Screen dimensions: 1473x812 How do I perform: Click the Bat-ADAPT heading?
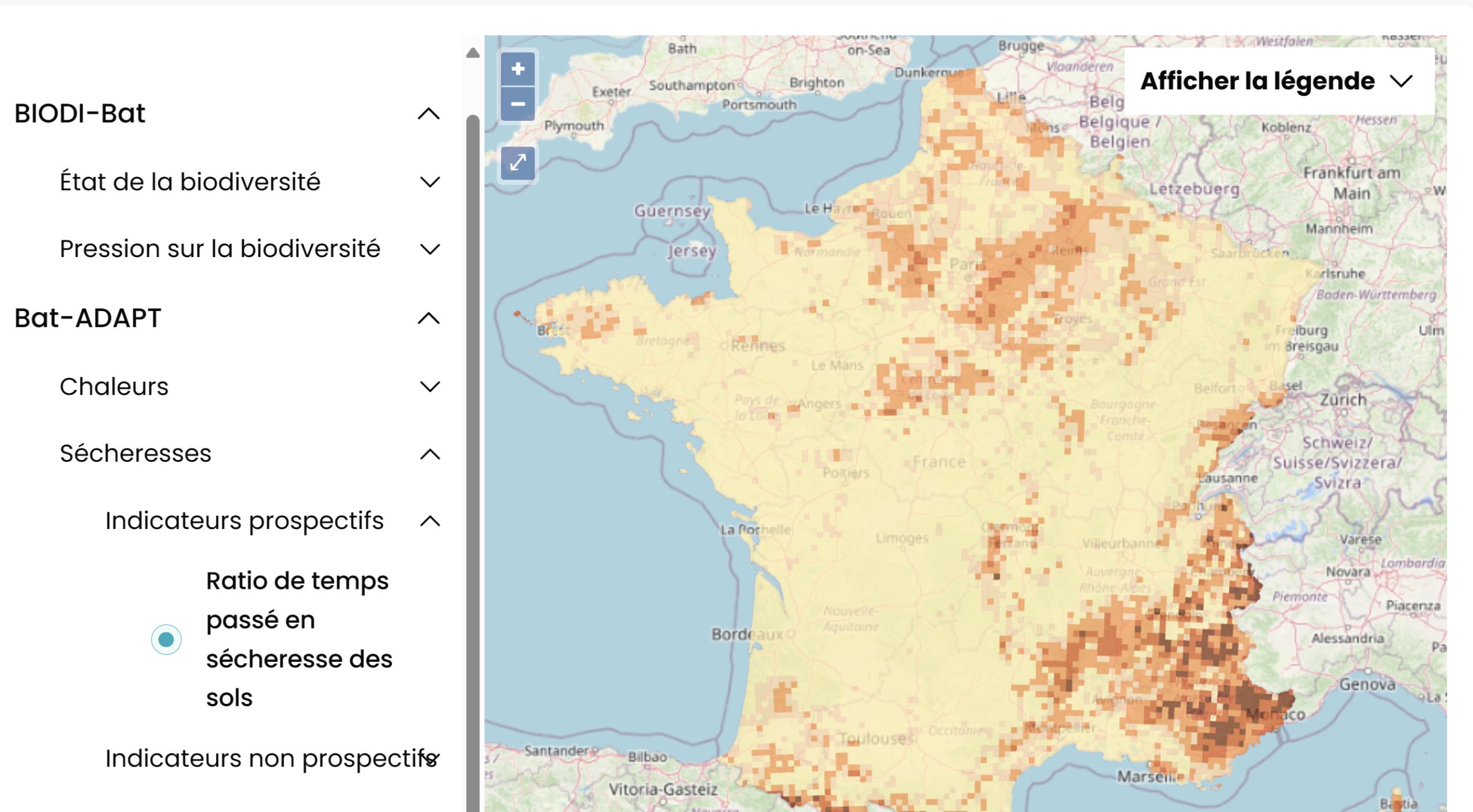pyautogui.click(x=88, y=318)
